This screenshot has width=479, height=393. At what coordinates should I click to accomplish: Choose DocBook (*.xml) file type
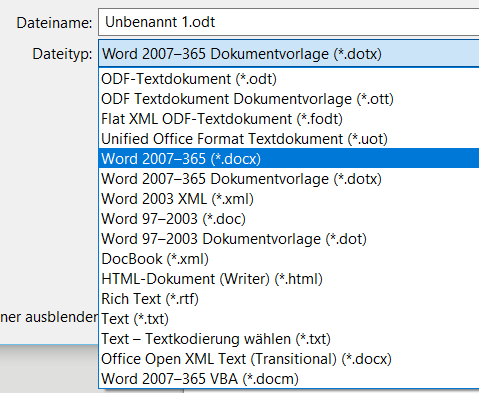(289, 259)
